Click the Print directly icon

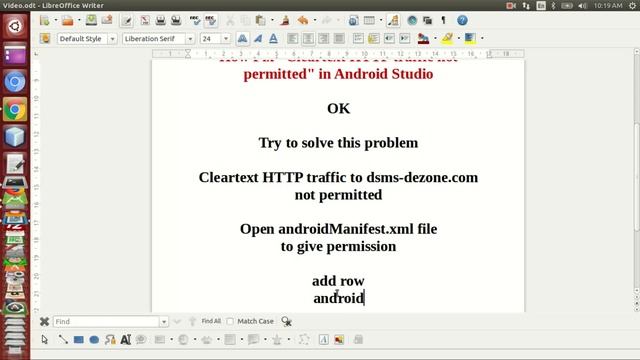(x=160, y=20)
